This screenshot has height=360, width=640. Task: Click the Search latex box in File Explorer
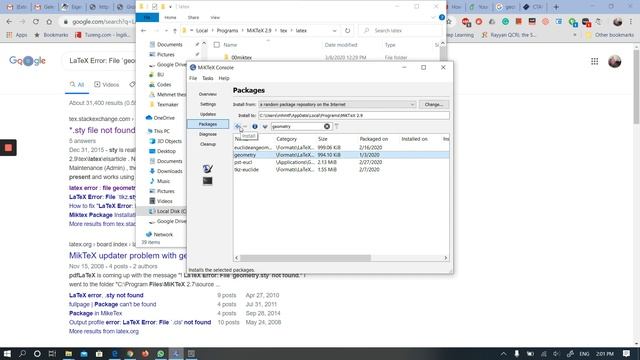coord(400,31)
